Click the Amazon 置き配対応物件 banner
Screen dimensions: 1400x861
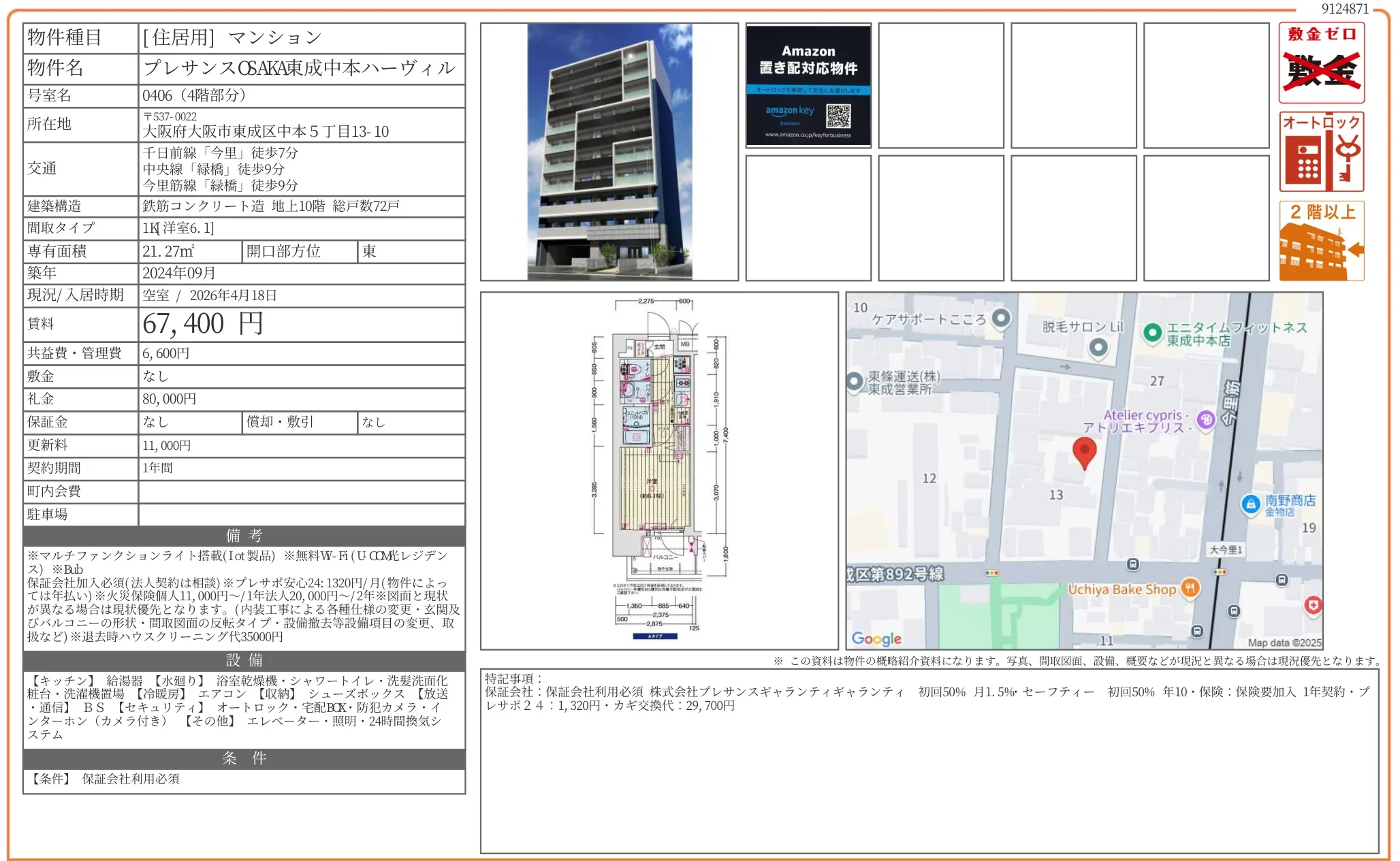(x=808, y=84)
